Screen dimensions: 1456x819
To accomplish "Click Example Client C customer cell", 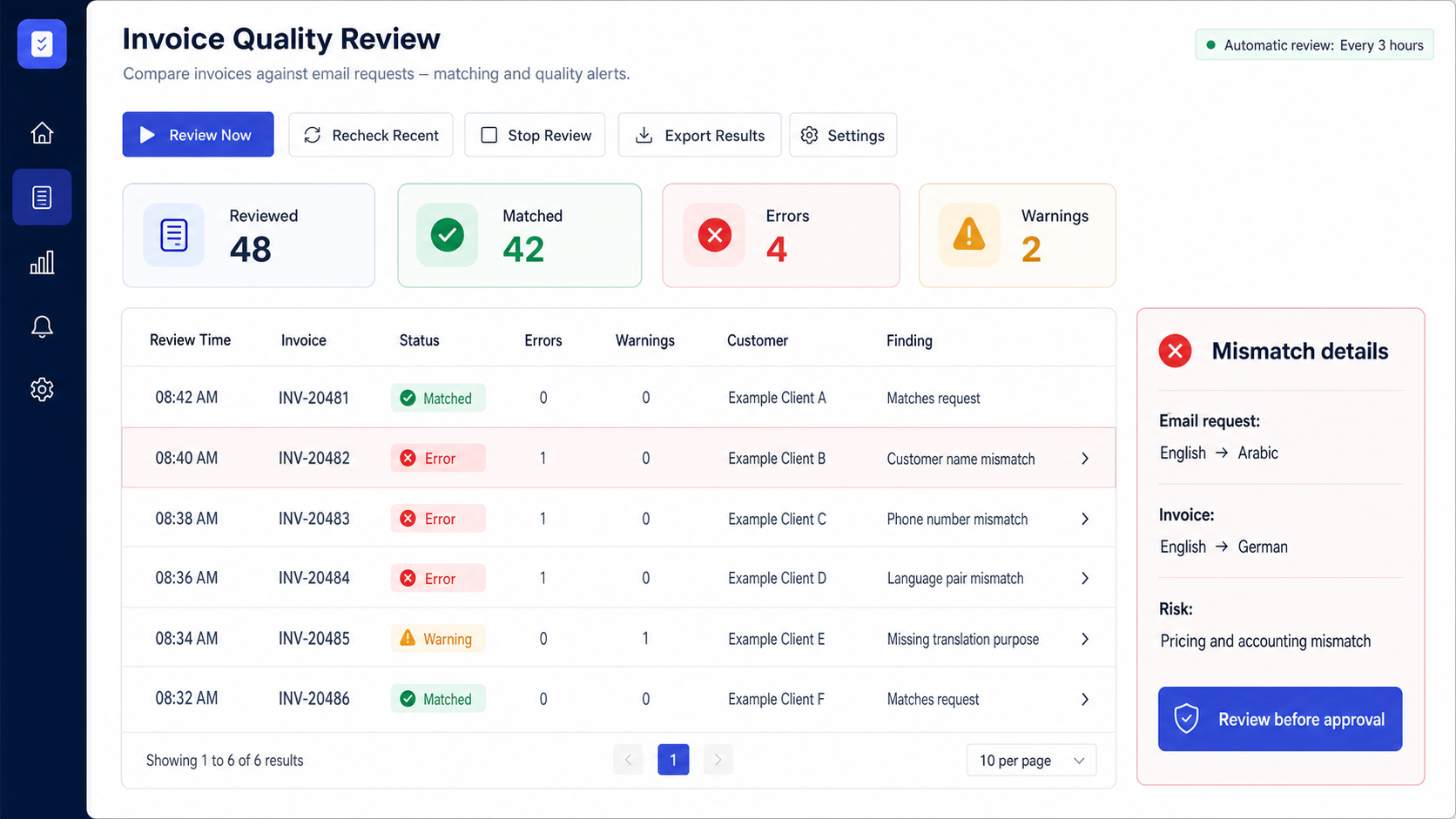I will coord(777,519).
